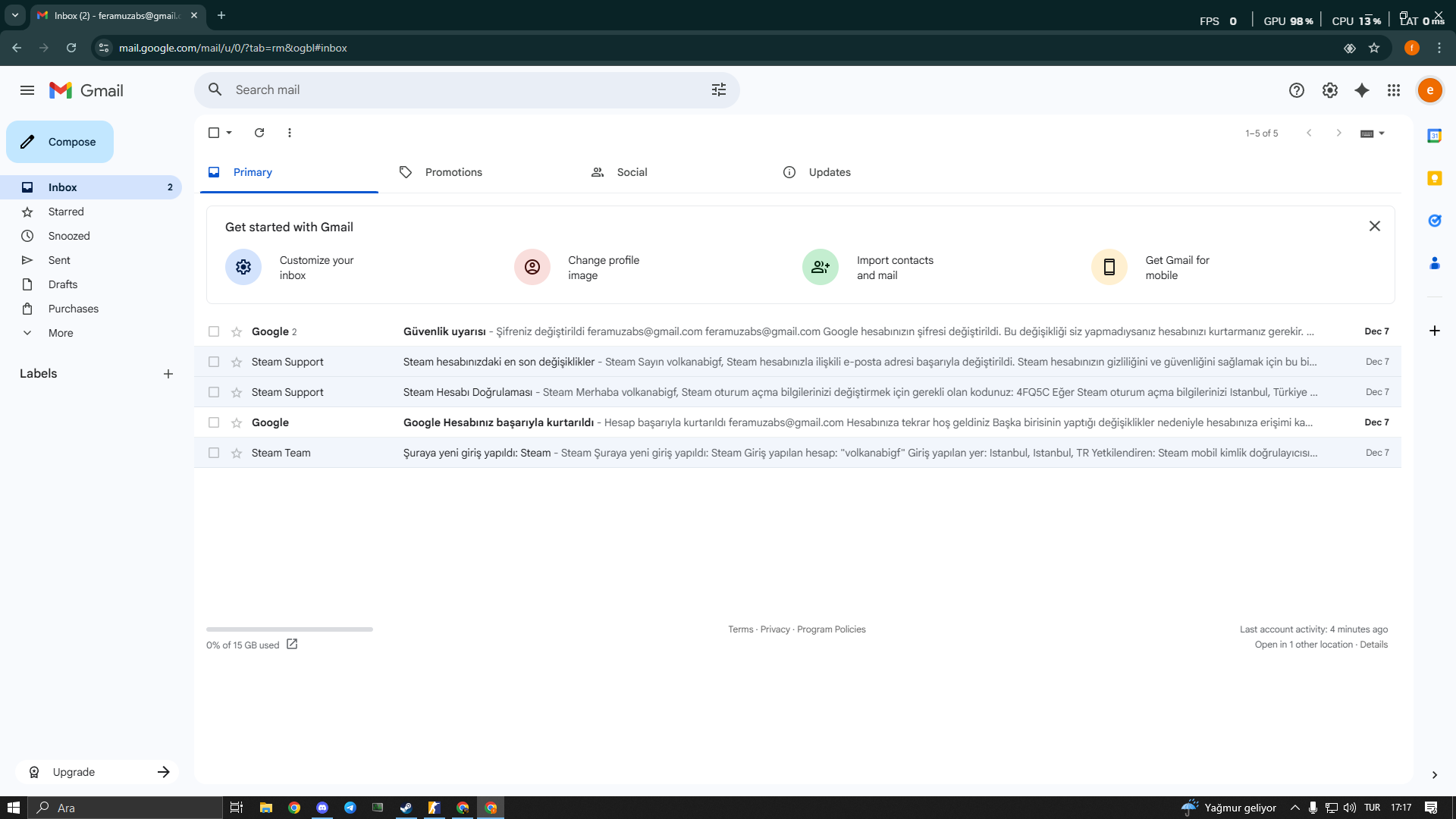Open Google Calendar side panel icon

click(x=1435, y=136)
